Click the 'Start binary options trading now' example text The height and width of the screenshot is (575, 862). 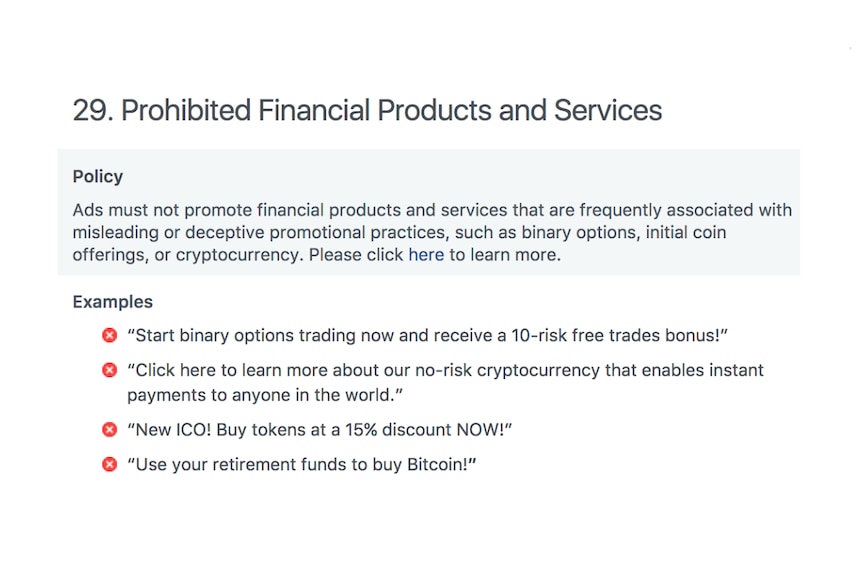[x=427, y=335]
